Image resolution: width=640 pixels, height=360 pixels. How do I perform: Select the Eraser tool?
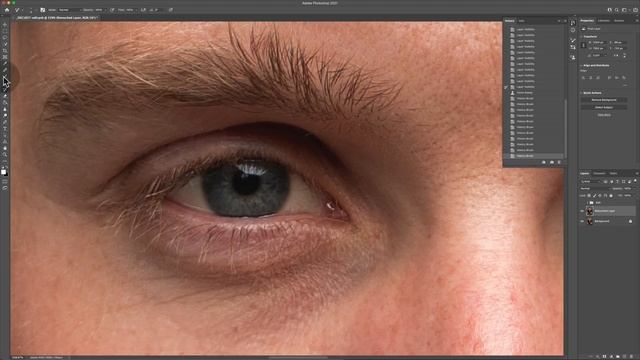(x=5, y=96)
